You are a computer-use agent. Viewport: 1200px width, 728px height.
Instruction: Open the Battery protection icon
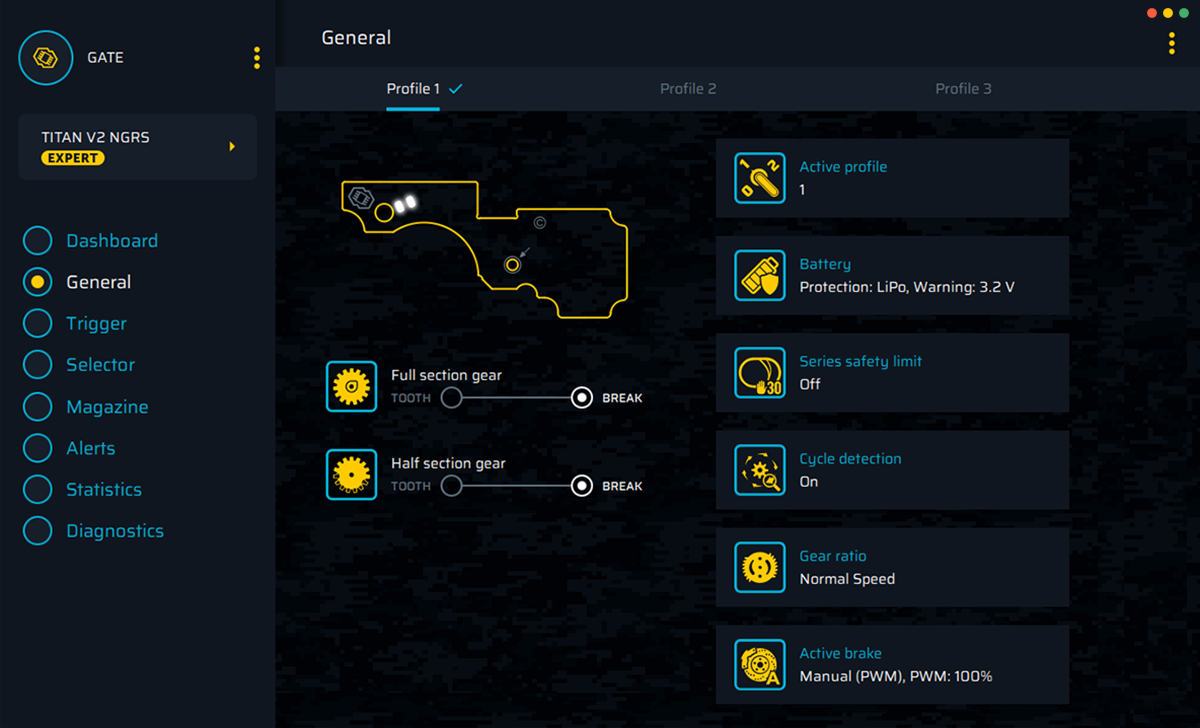pyautogui.click(x=760, y=275)
